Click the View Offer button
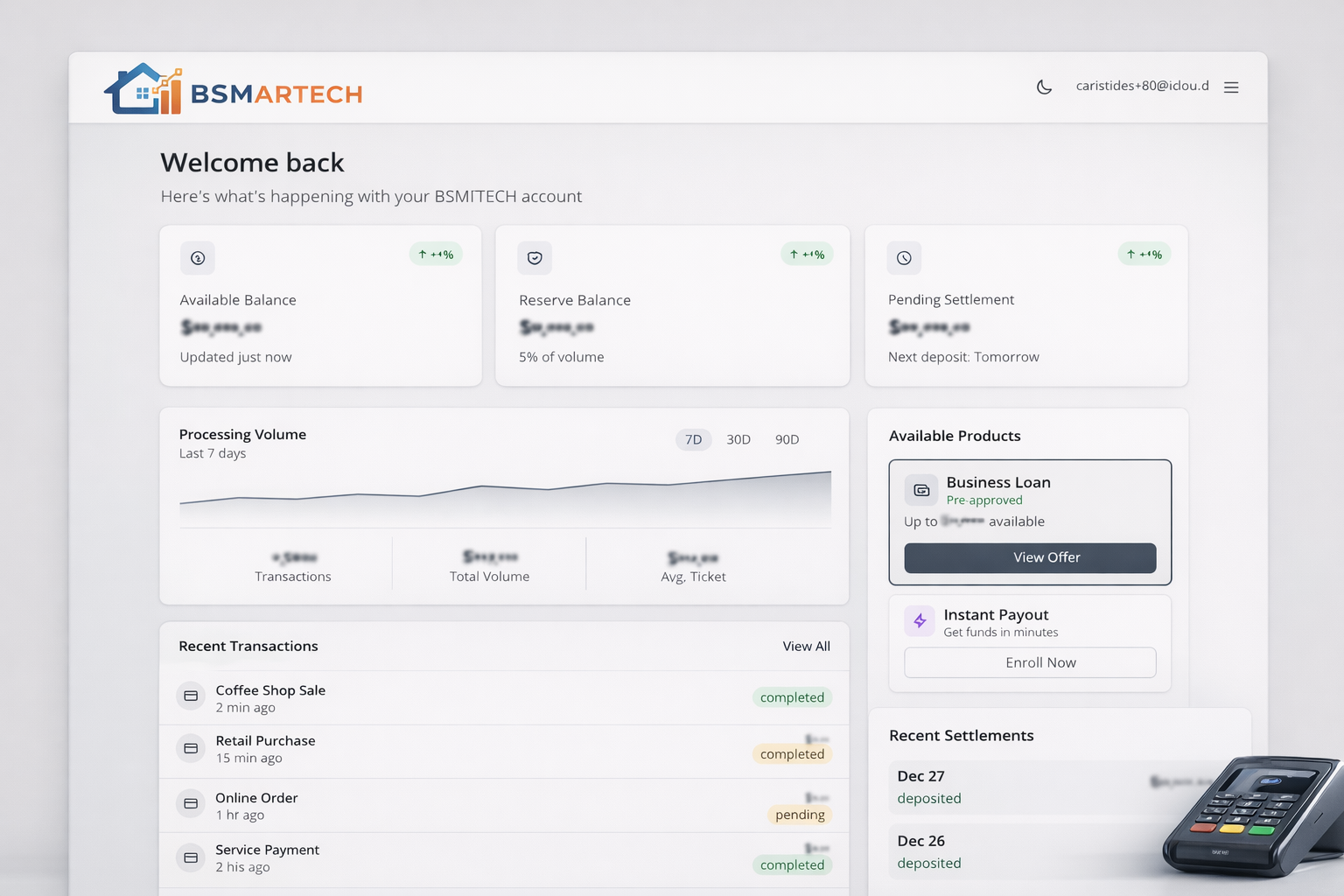 click(1030, 558)
